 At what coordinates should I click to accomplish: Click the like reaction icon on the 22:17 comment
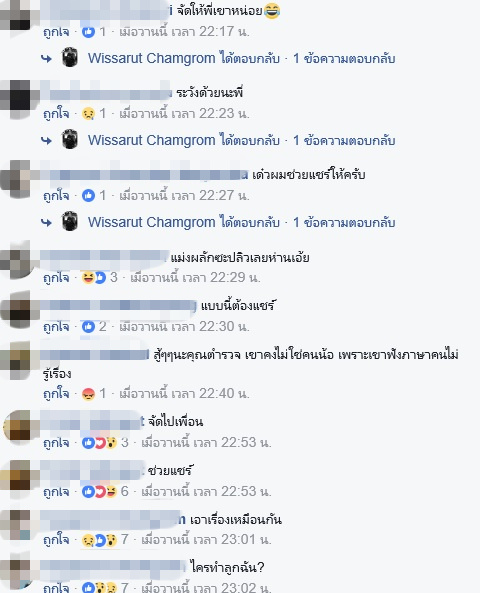click(88, 32)
